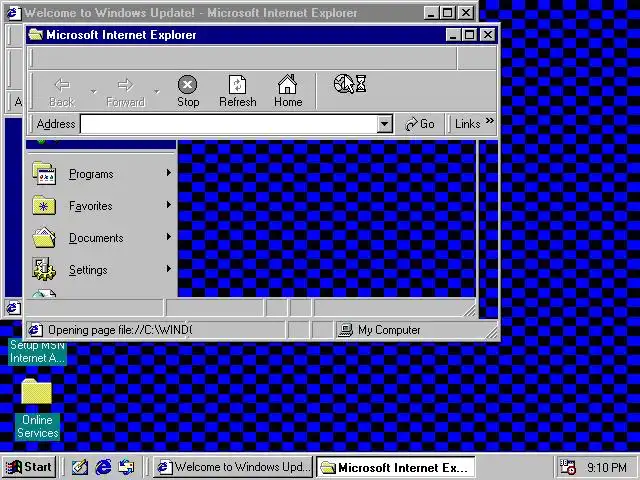Close the front Microsoft Internet Explorer window
Screen dimensions: 640x480
pyautogui.click(x=488, y=35)
